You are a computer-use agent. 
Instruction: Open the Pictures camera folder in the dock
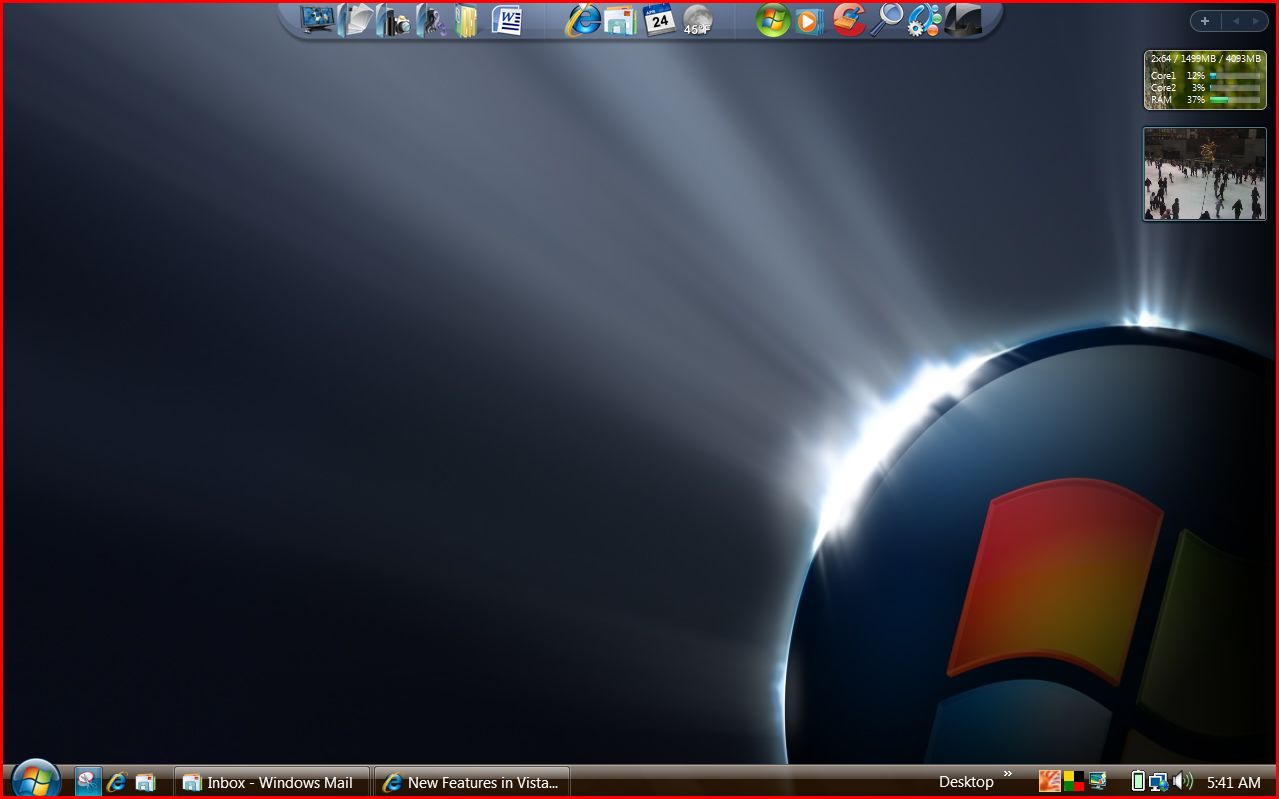pos(394,20)
